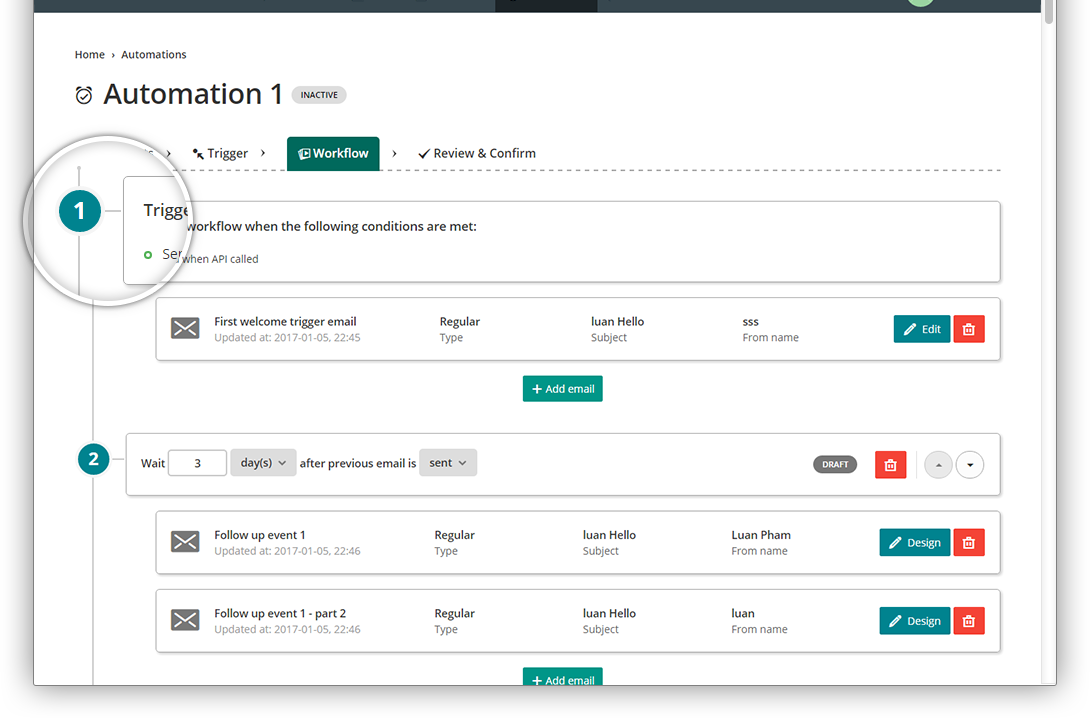The height and width of the screenshot is (718, 1090).
Task: Click the envelope icon for Follow up event 1
Action: pos(185,541)
